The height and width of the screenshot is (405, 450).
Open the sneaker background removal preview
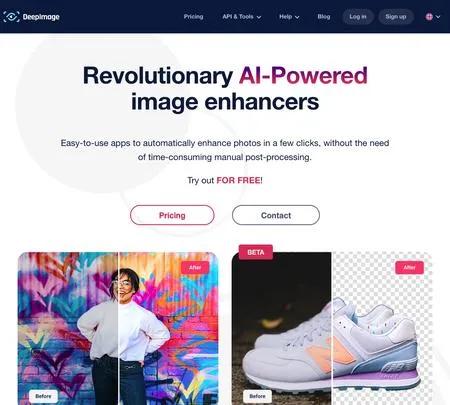pos(332,328)
